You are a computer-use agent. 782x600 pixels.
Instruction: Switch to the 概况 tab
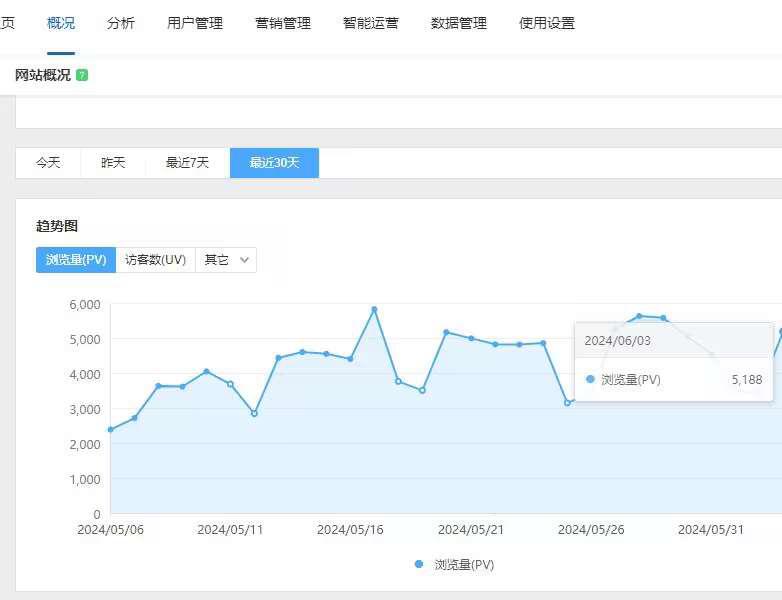pos(61,23)
